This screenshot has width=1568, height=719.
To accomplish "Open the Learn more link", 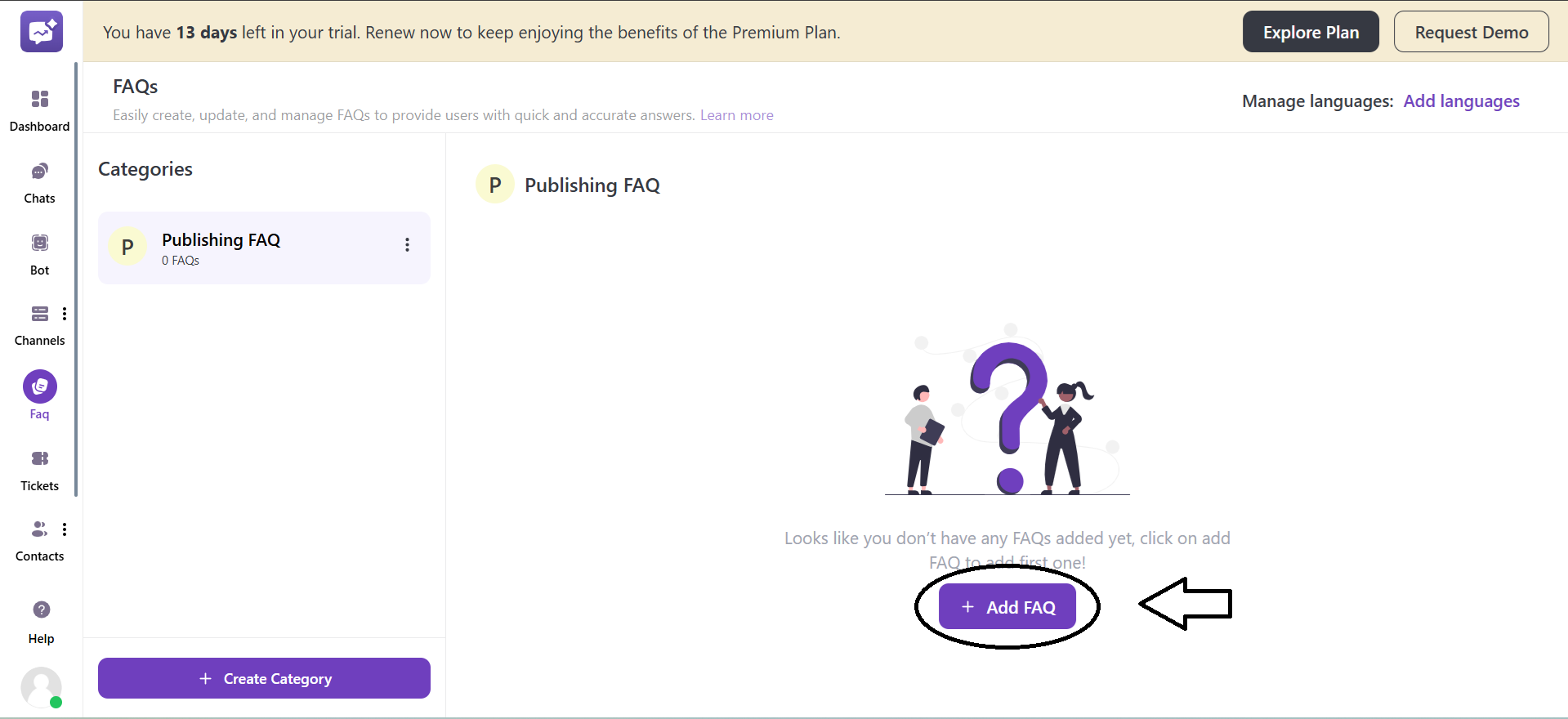I will pos(736,115).
